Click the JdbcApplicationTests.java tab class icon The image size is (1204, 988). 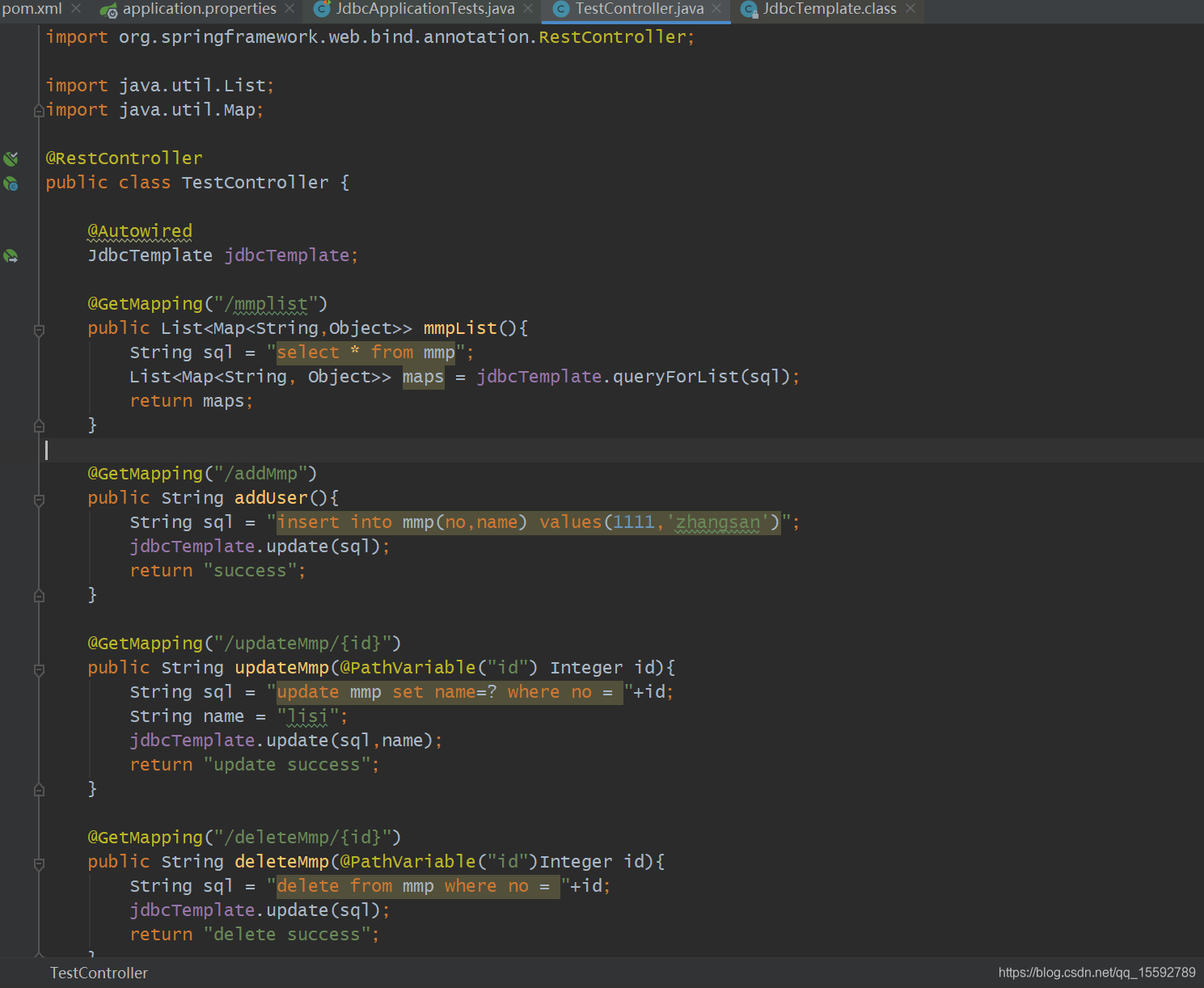point(322,10)
